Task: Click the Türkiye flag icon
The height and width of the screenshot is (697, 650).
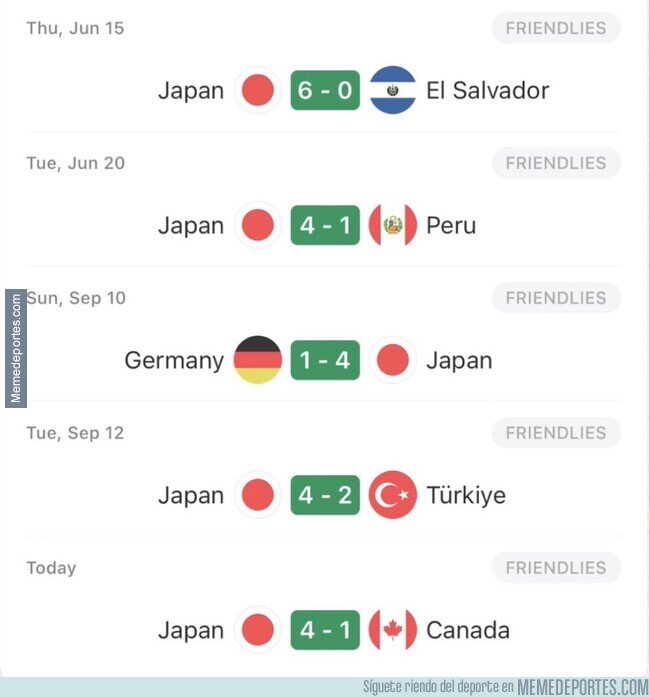Action: point(393,495)
